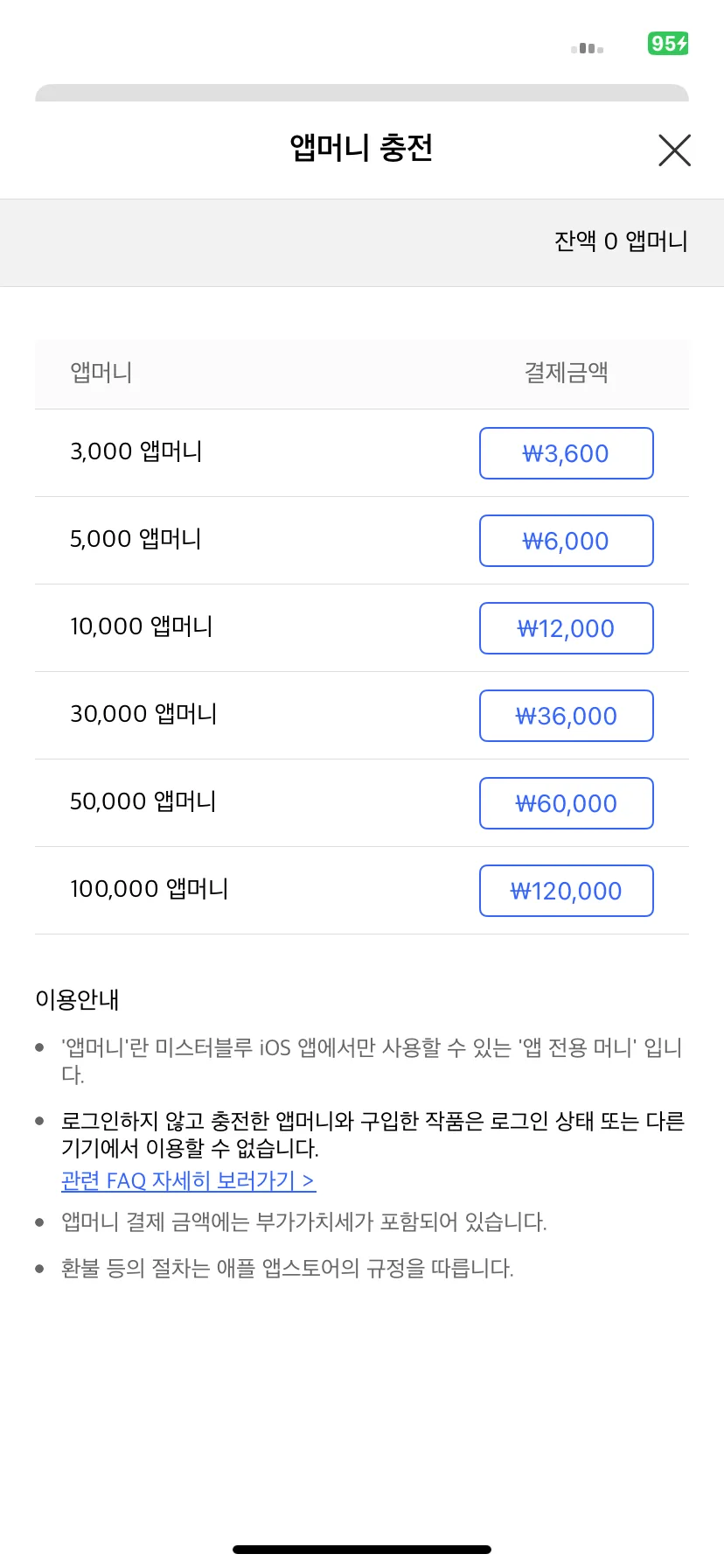Tap the ₩60,000 payment button
Image resolution: width=724 pixels, height=1568 pixels.
567,803
